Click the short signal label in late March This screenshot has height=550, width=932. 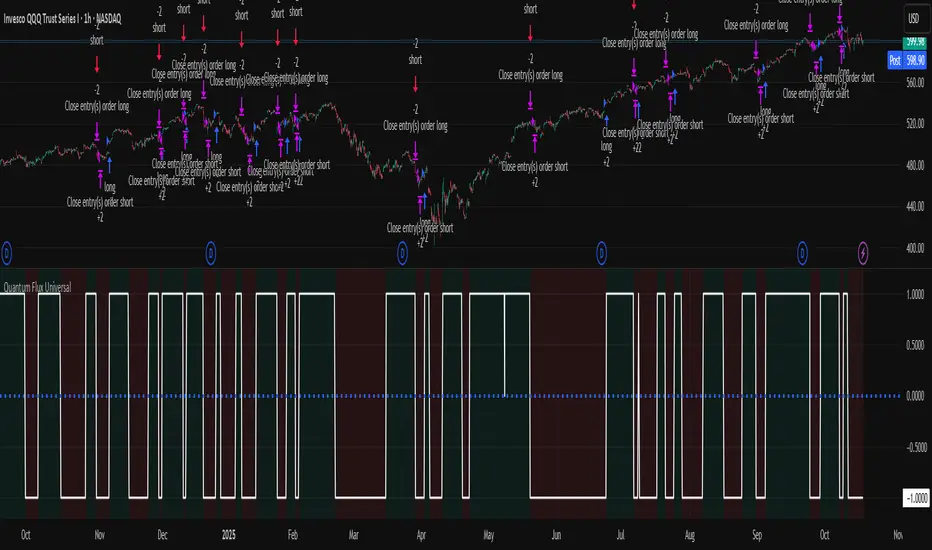coord(415,59)
